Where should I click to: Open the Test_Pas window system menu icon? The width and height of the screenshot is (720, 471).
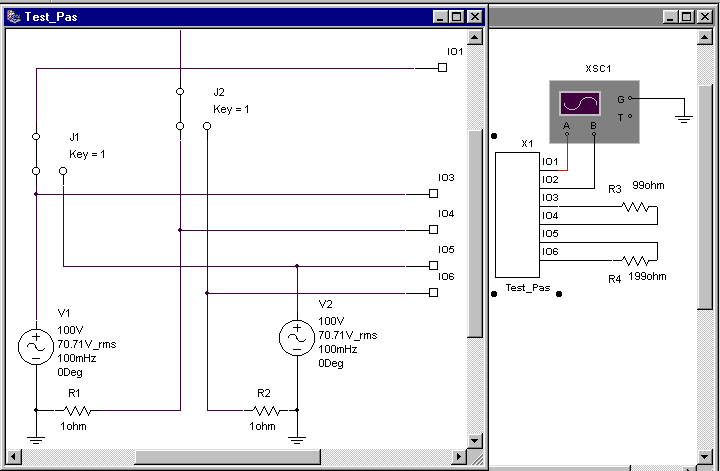(x=12, y=17)
